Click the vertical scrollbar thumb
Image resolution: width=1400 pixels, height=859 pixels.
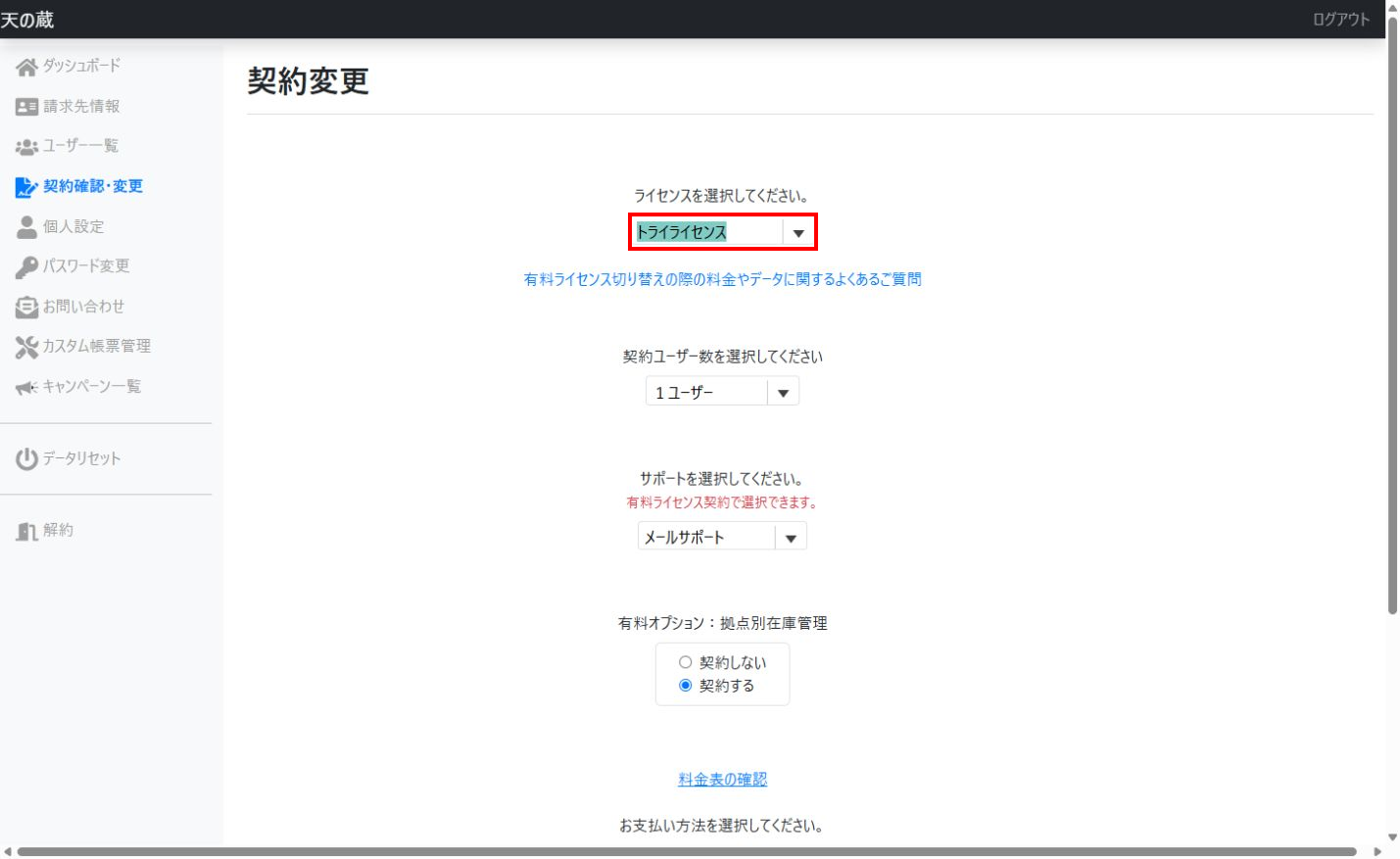[x=1392, y=315]
